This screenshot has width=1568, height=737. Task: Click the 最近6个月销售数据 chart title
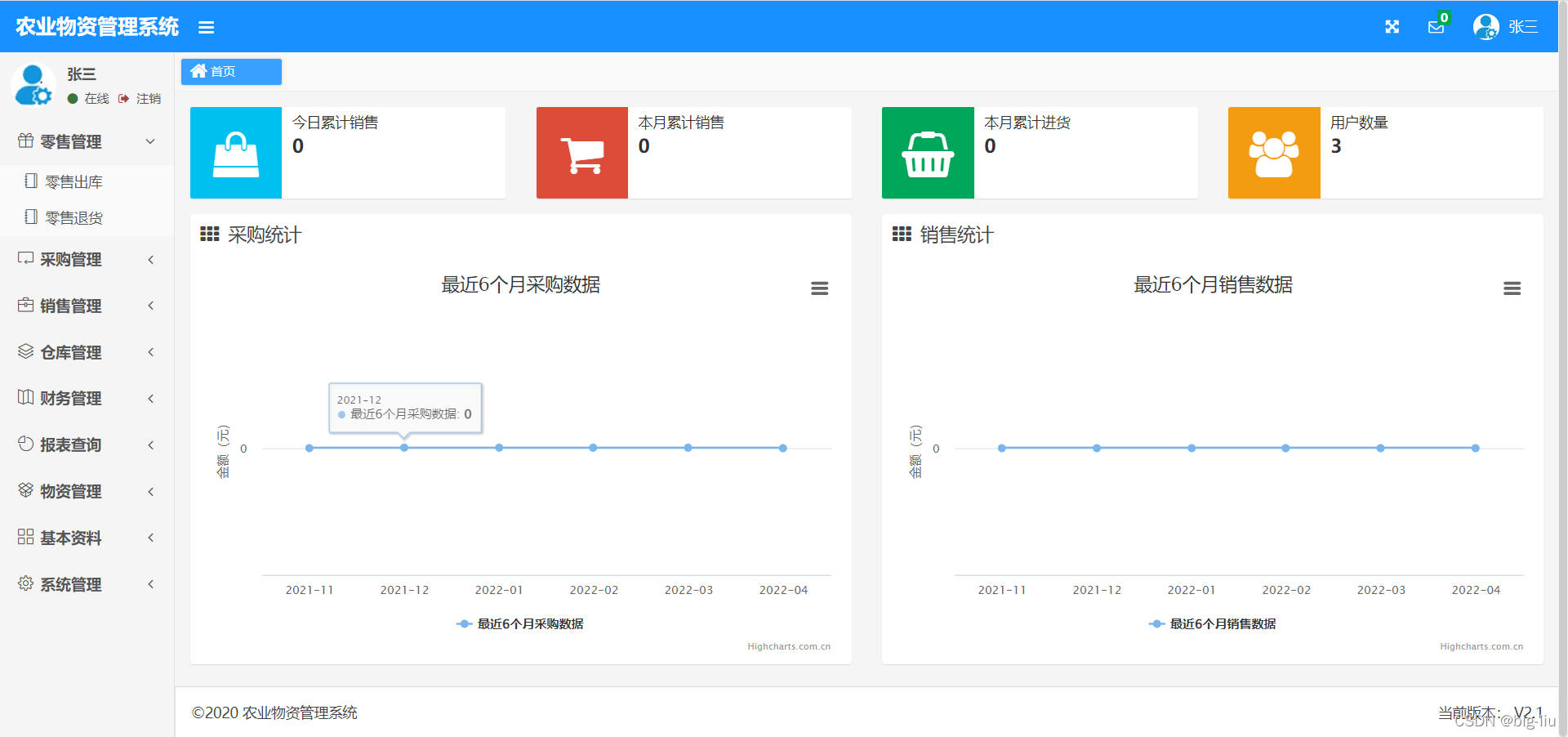click(1214, 284)
